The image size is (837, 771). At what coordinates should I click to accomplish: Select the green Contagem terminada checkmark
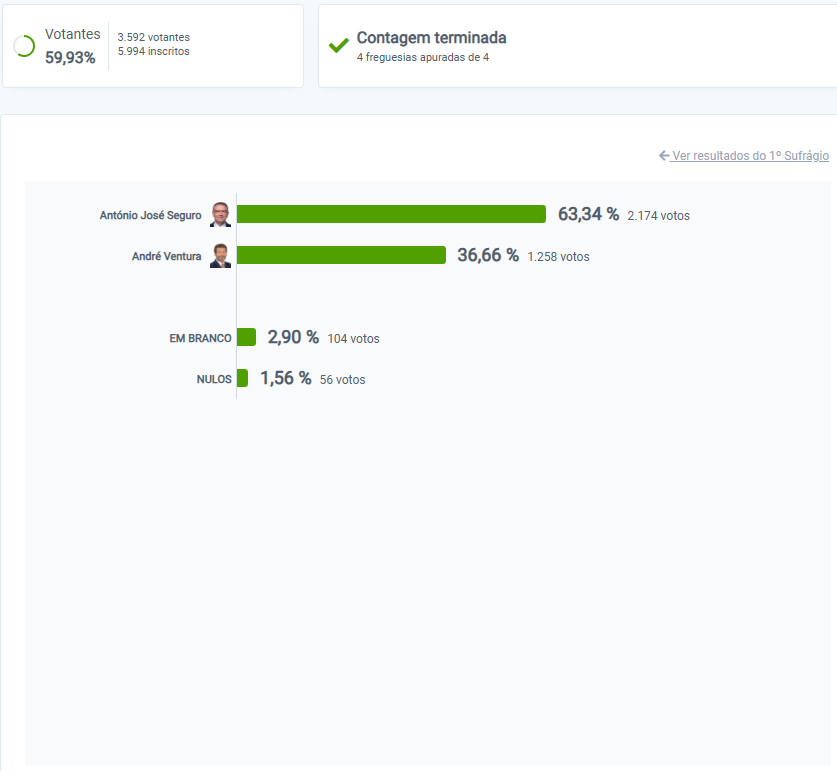pyautogui.click(x=338, y=45)
